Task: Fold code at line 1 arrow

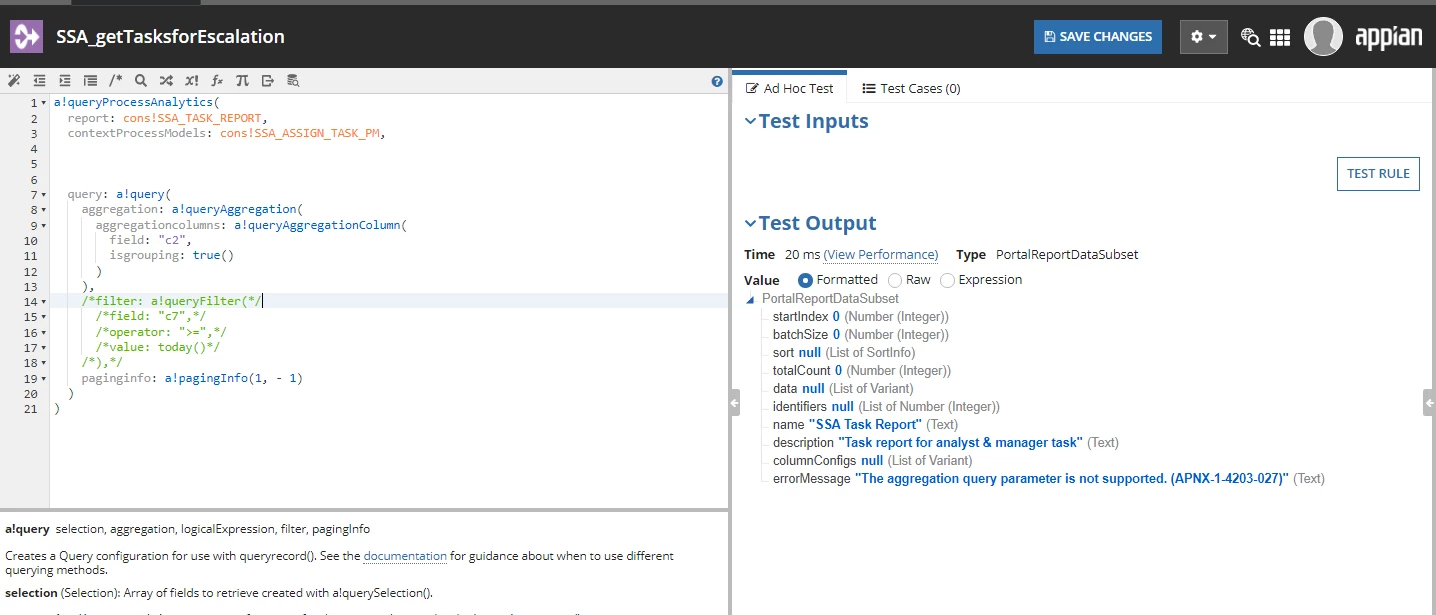Action: click(x=43, y=103)
